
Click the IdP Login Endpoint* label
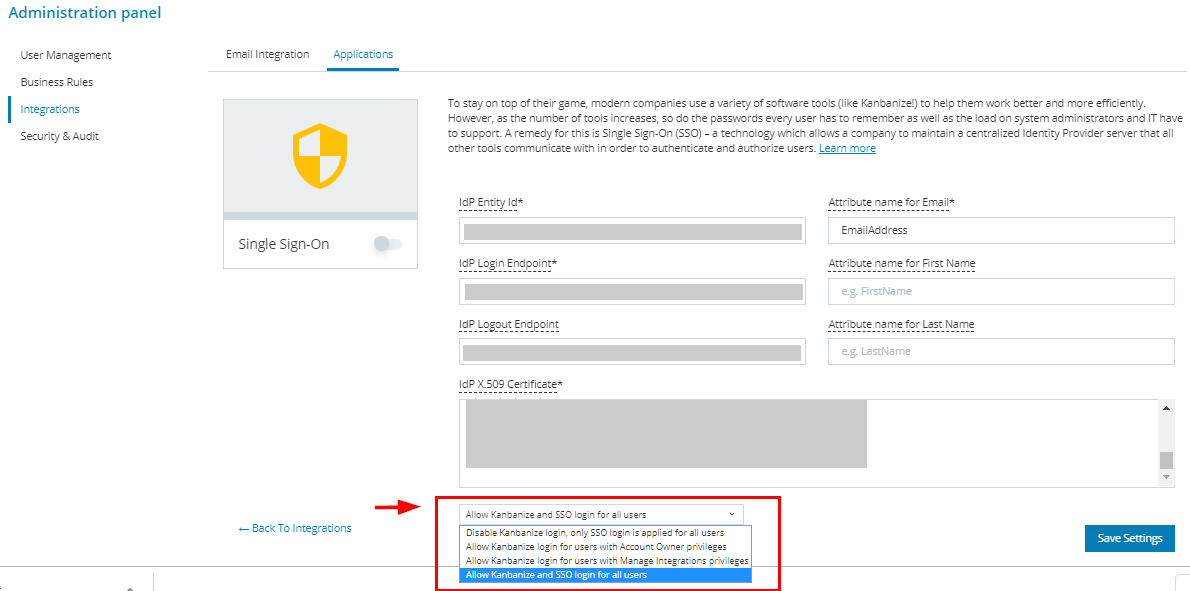(508, 263)
